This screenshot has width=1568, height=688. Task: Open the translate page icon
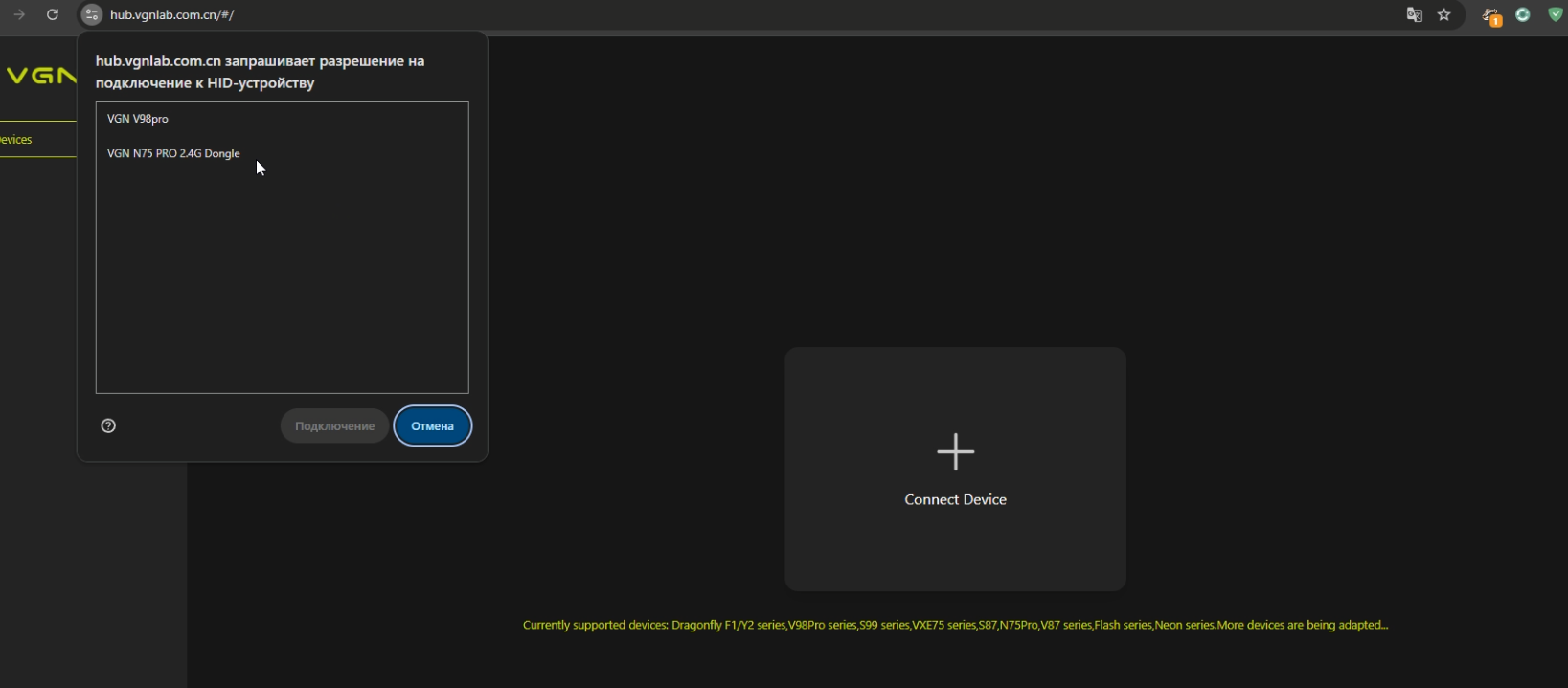tap(1414, 14)
